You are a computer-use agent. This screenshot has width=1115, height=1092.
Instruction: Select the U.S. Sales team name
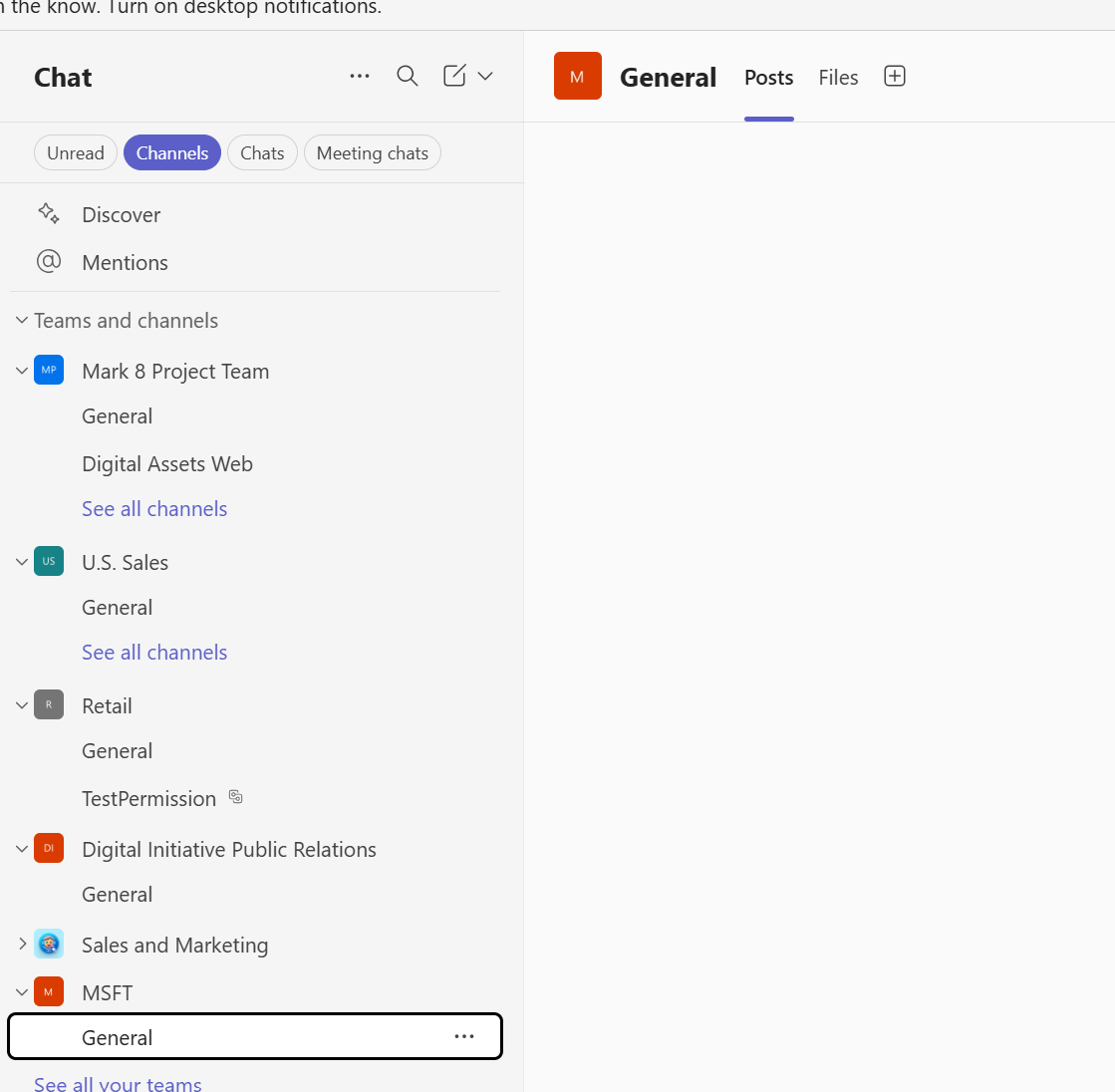pyautogui.click(x=126, y=562)
